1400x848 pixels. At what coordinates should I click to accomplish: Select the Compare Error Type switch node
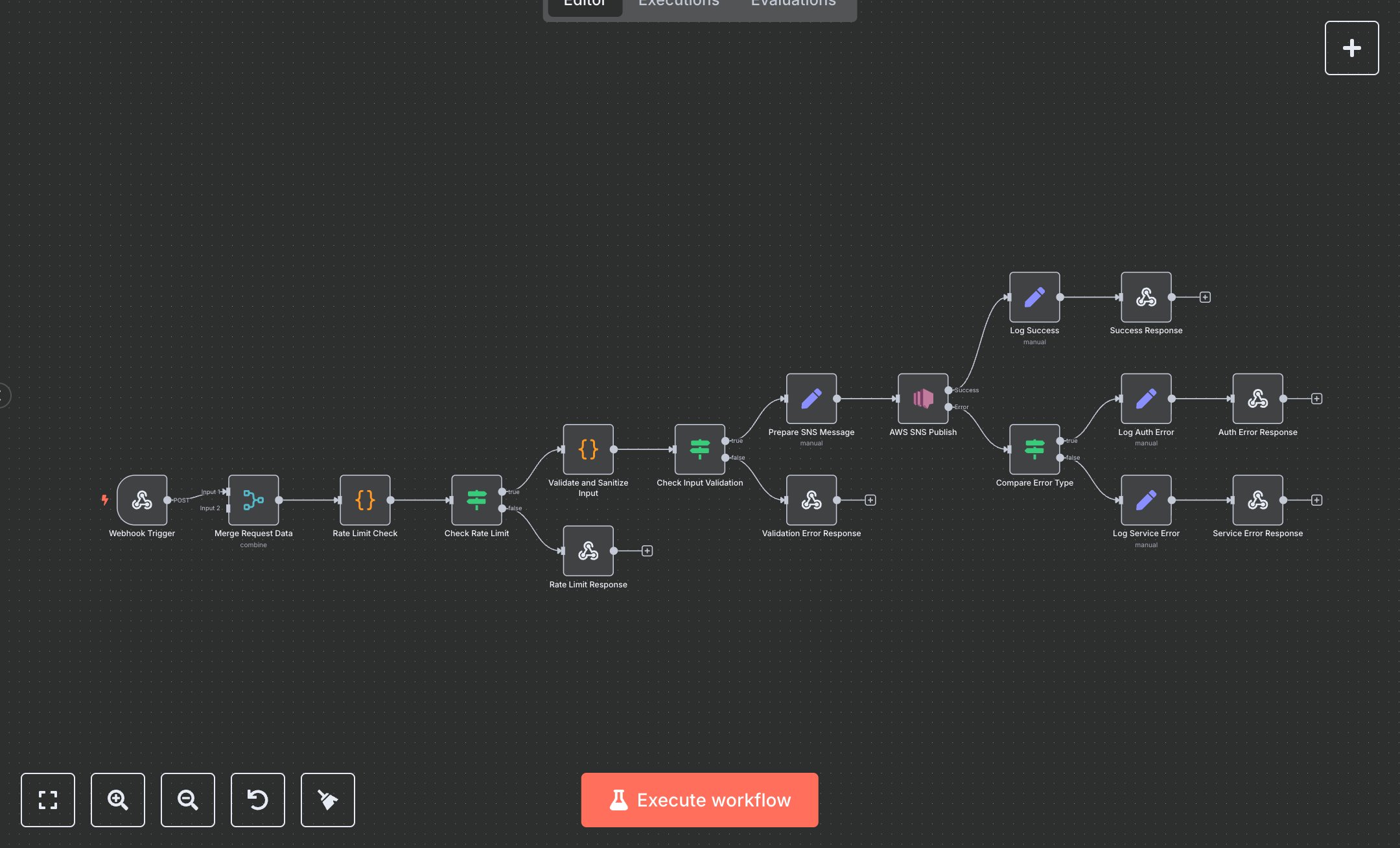pos(1034,450)
